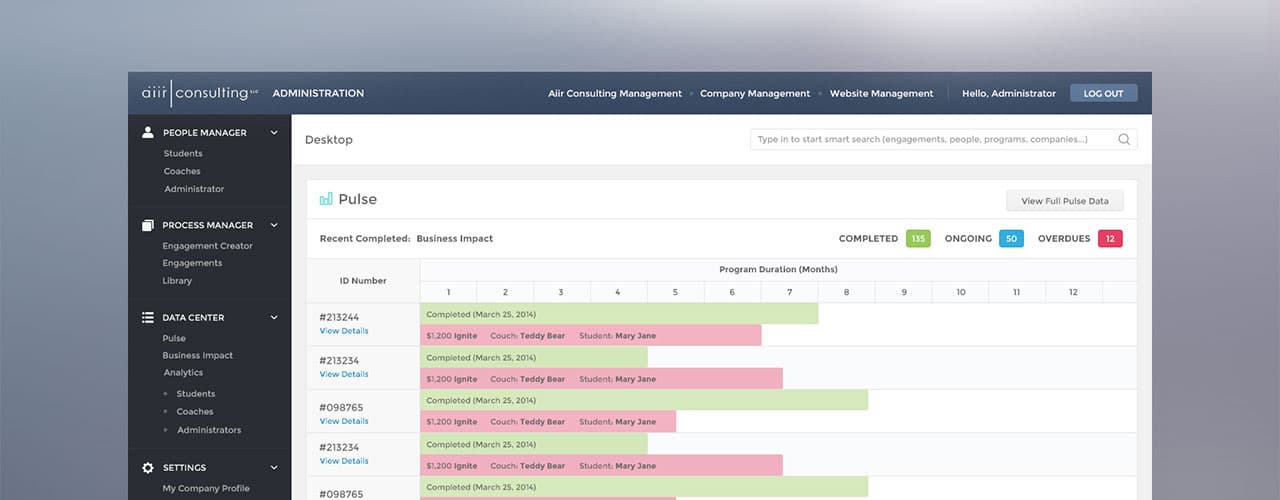Click View Details for first #213244
The width and height of the screenshot is (1280, 500).
344,331
